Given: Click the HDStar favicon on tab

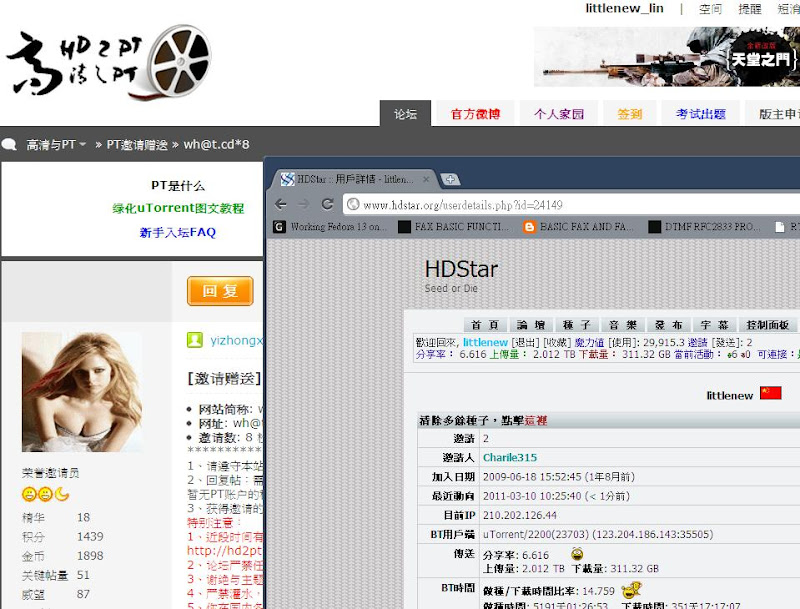Looking at the screenshot, I should [x=288, y=179].
